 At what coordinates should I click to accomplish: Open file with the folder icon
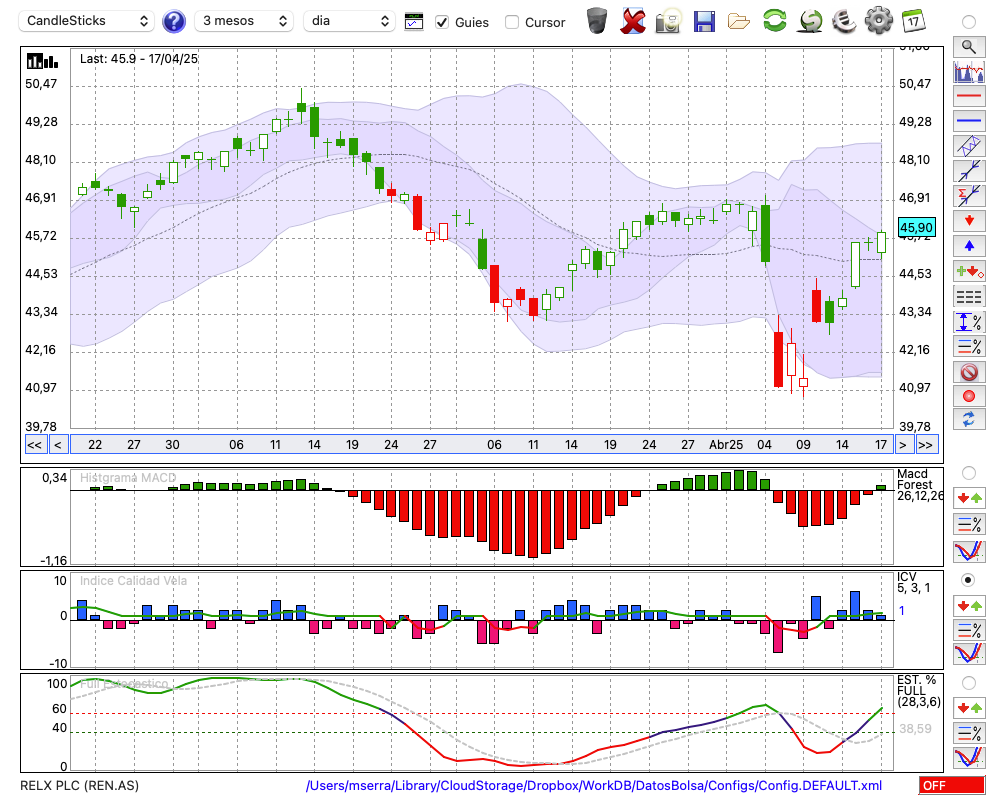(x=739, y=21)
